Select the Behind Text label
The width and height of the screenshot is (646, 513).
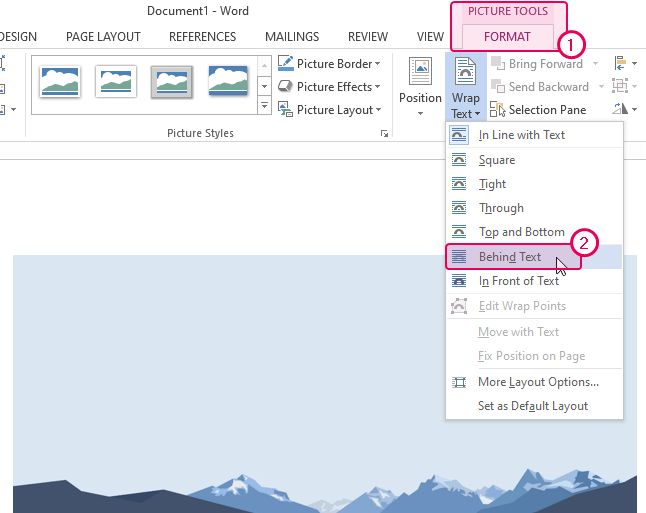point(510,257)
